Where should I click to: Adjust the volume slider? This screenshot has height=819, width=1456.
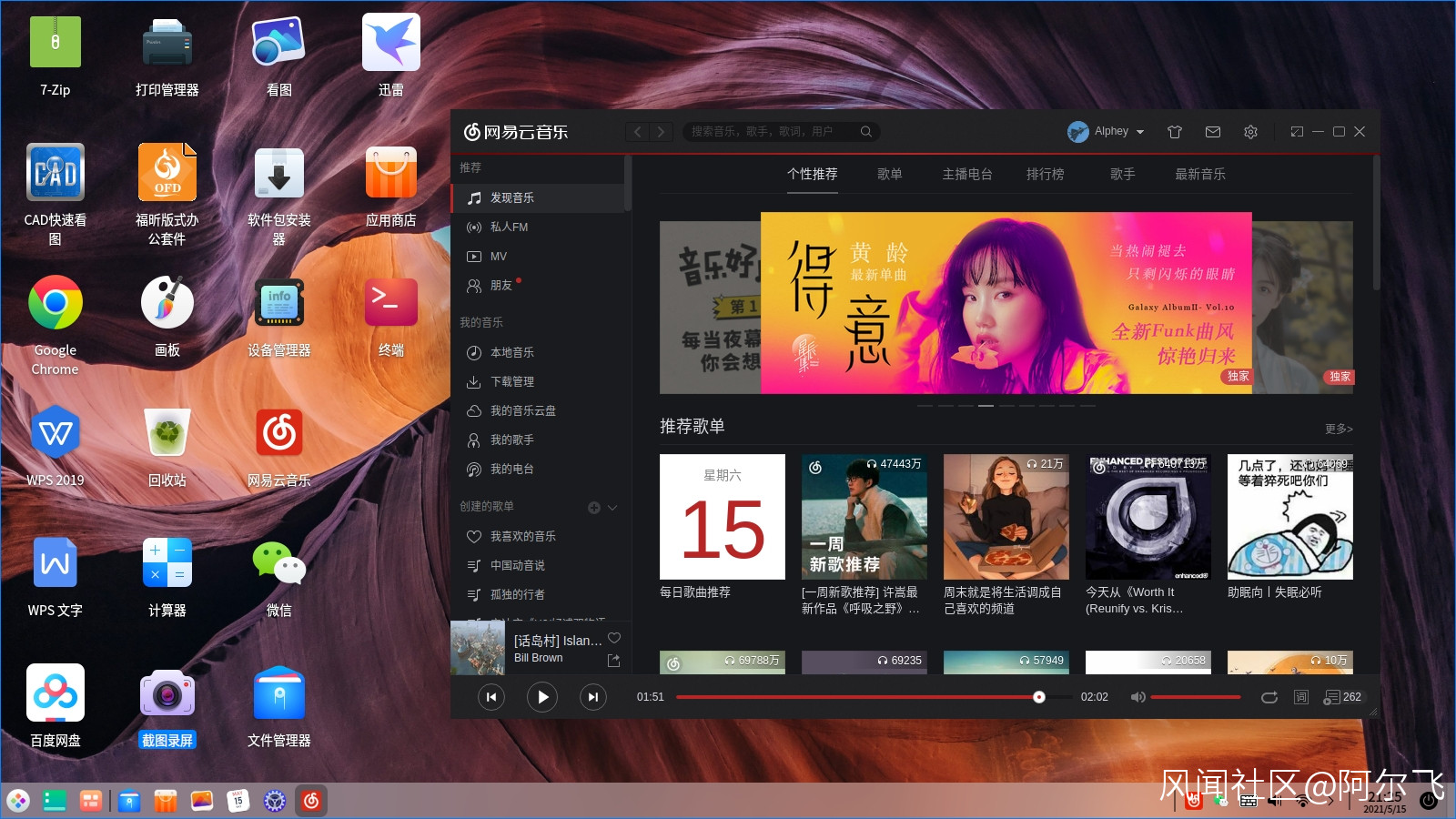pos(1196,697)
